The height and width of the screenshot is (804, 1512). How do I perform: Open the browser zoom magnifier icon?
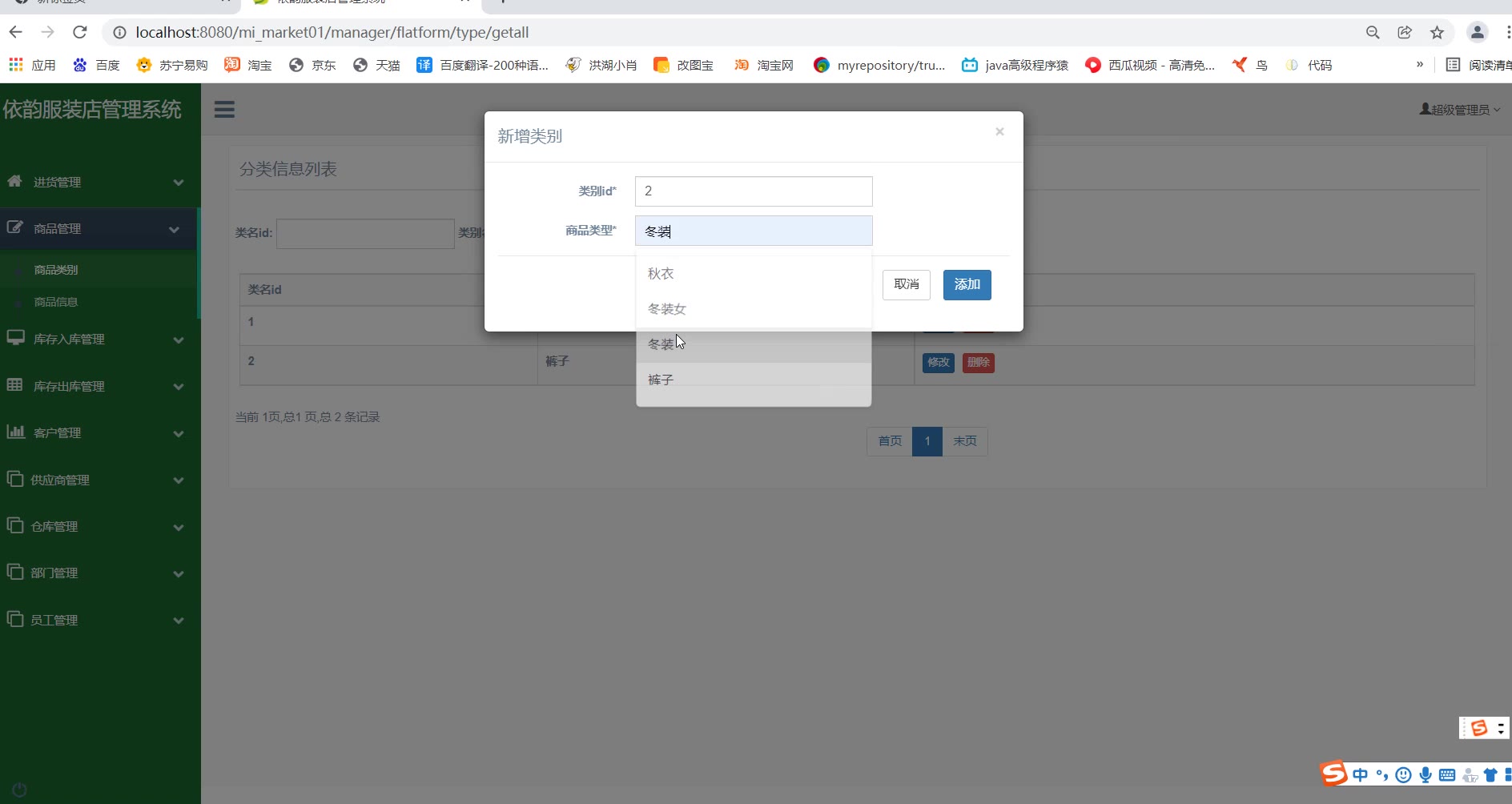pyautogui.click(x=1373, y=32)
